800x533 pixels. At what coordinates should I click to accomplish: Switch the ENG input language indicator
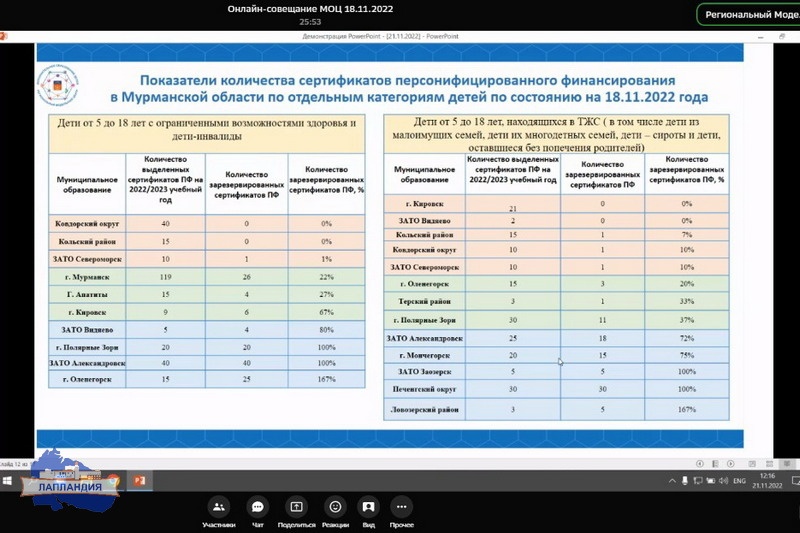739,481
